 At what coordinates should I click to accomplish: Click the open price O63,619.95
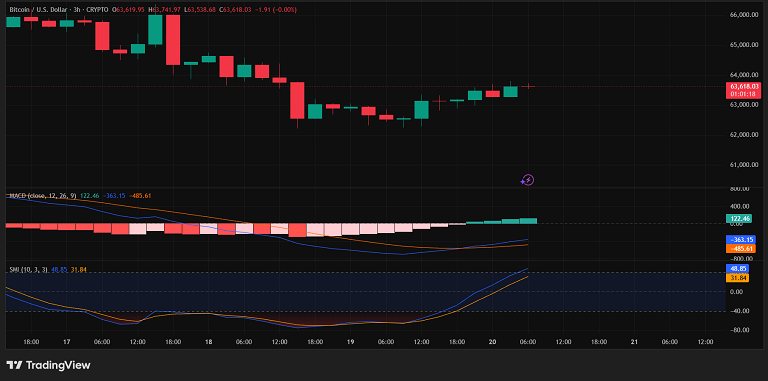[x=129, y=9]
